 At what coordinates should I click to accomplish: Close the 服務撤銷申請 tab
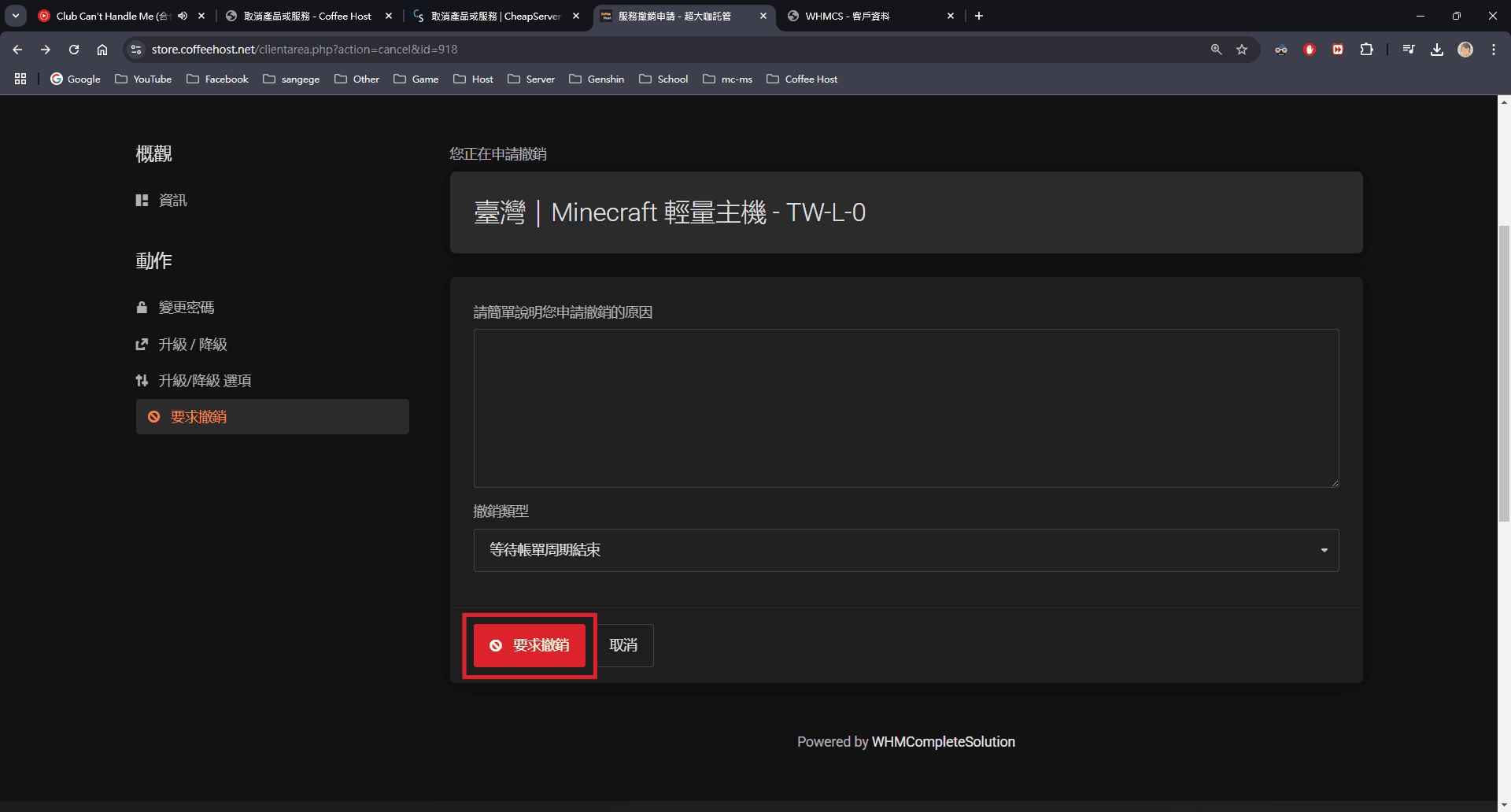click(x=763, y=16)
